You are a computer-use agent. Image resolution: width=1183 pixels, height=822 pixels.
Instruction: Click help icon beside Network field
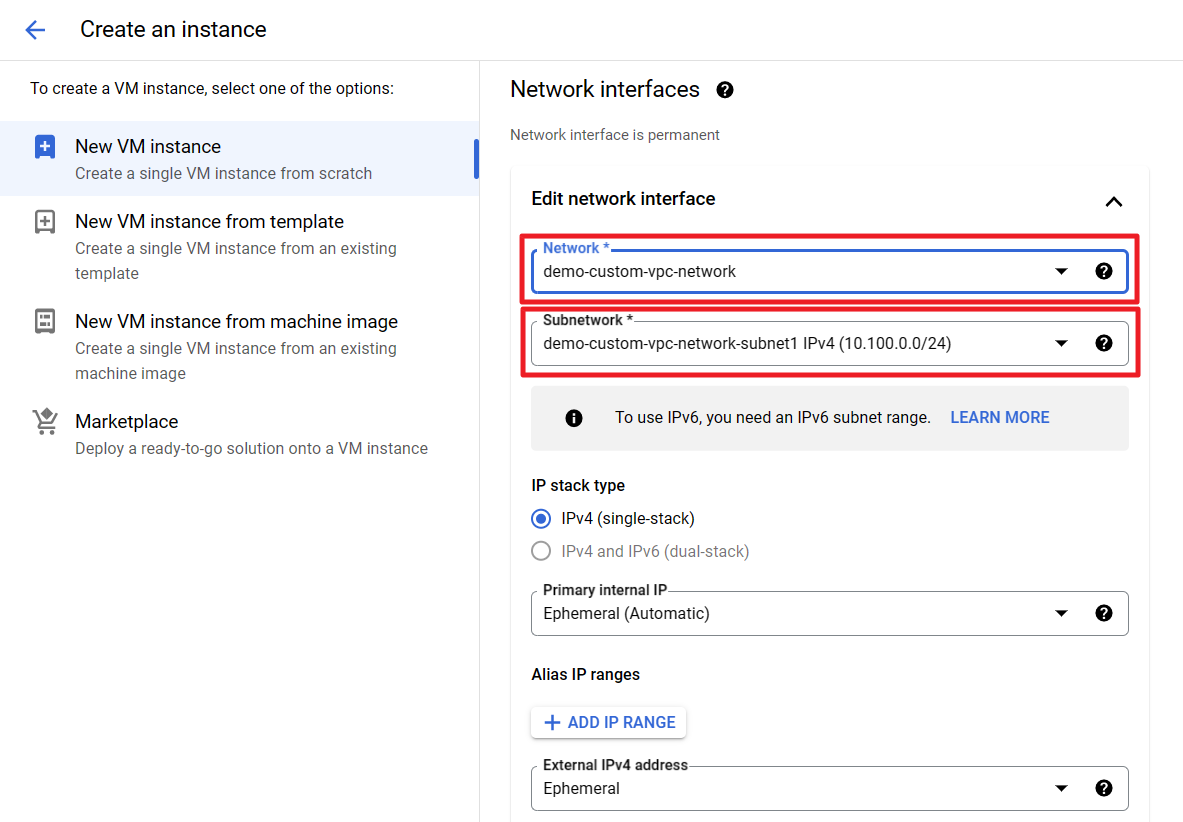(1104, 271)
